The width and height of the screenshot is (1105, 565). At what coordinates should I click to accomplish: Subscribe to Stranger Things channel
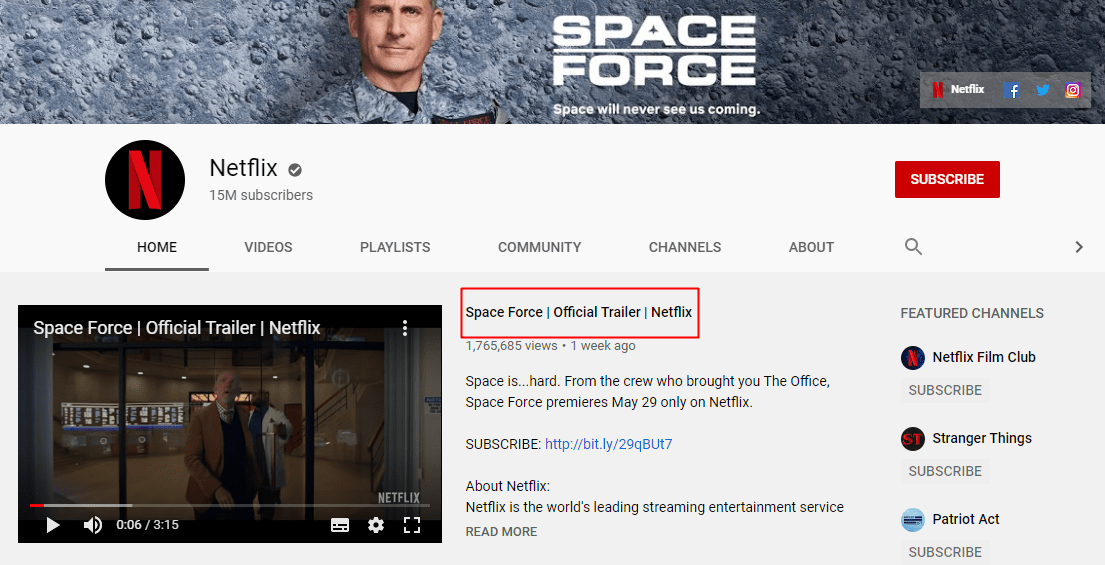point(945,471)
